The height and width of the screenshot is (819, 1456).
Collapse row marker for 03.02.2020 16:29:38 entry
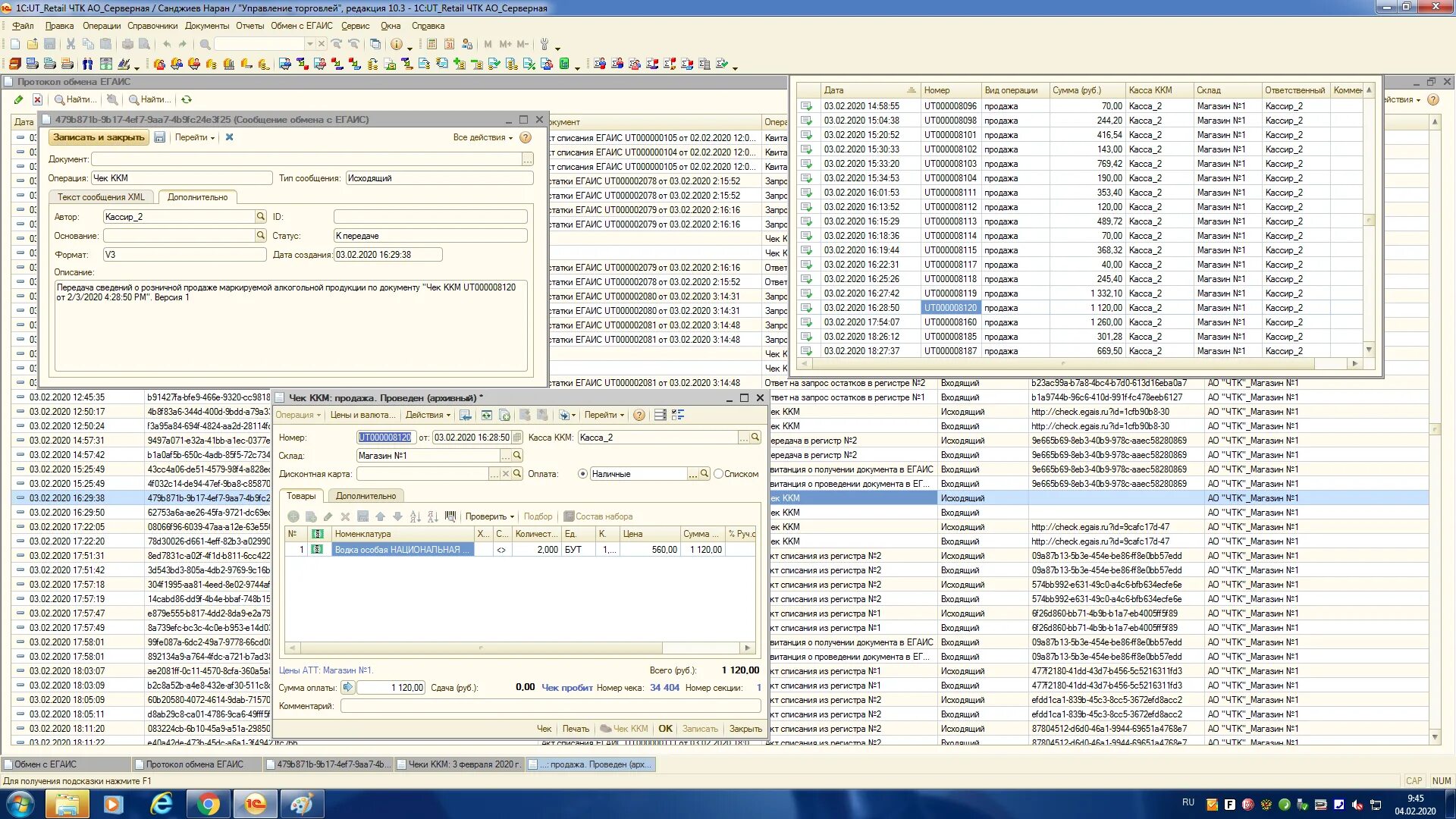click(x=20, y=498)
